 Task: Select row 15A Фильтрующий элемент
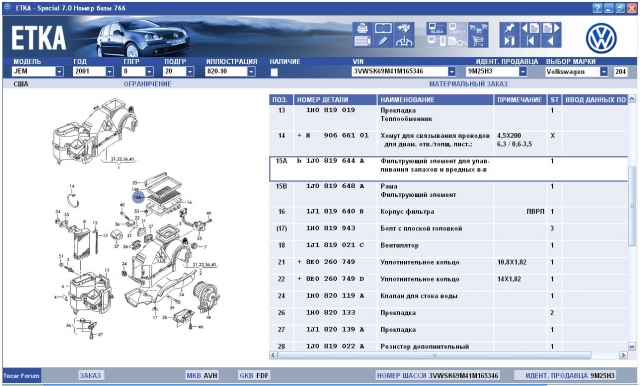pyautogui.click(x=448, y=168)
